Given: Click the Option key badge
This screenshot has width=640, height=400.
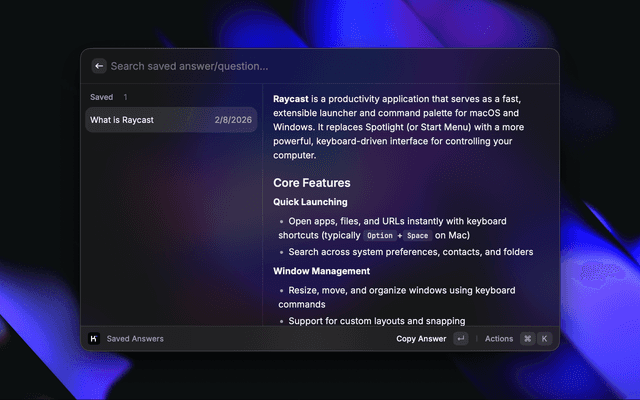Looking at the screenshot, I should click(380, 236).
